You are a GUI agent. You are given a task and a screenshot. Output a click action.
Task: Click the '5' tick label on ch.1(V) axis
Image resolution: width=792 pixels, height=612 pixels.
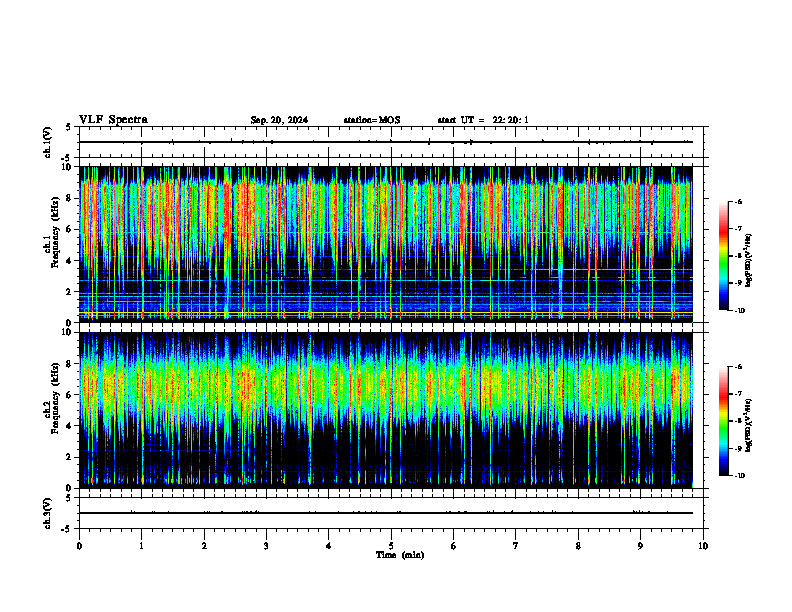click(x=68, y=128)
